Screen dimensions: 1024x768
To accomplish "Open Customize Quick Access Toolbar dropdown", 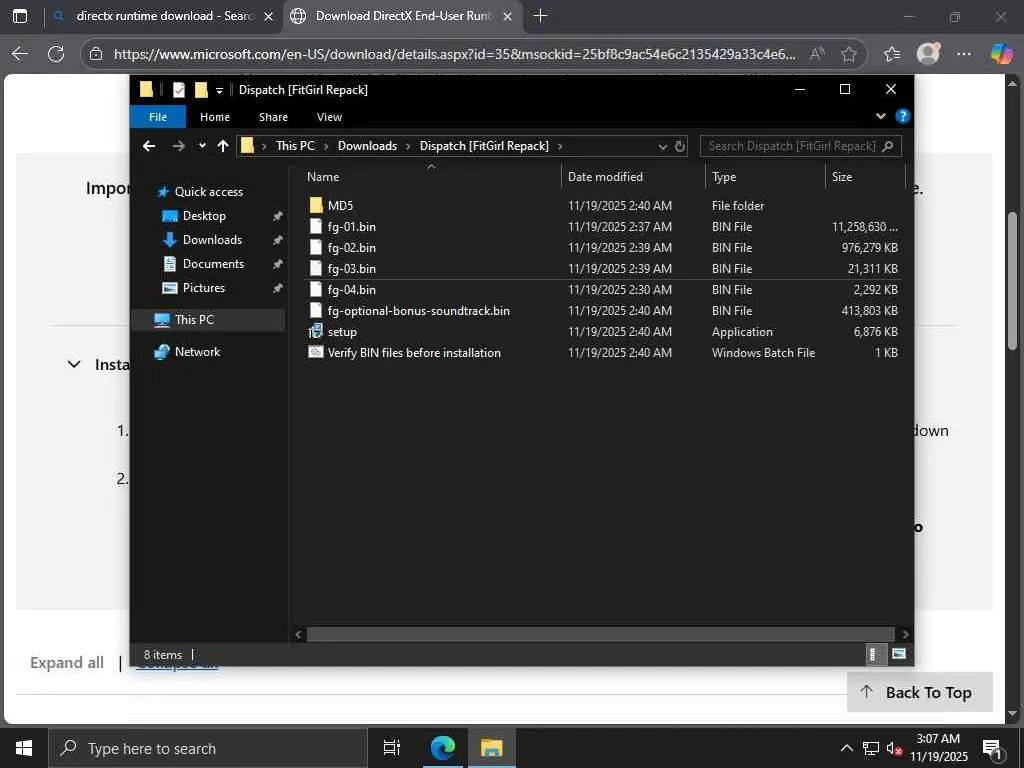I will point(219,90).
